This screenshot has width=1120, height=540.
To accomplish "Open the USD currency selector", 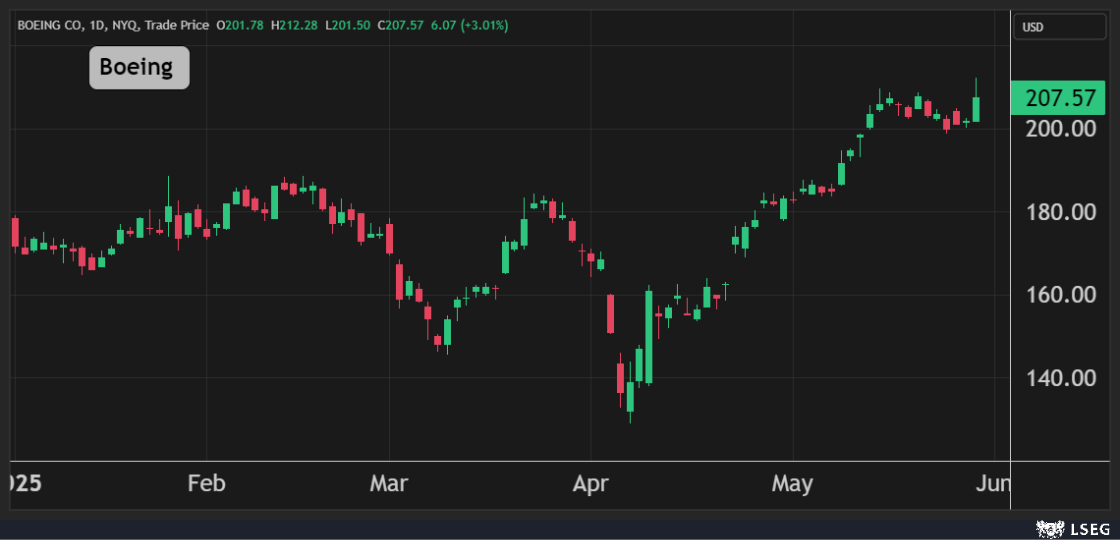I will [x=1059, y=27].
